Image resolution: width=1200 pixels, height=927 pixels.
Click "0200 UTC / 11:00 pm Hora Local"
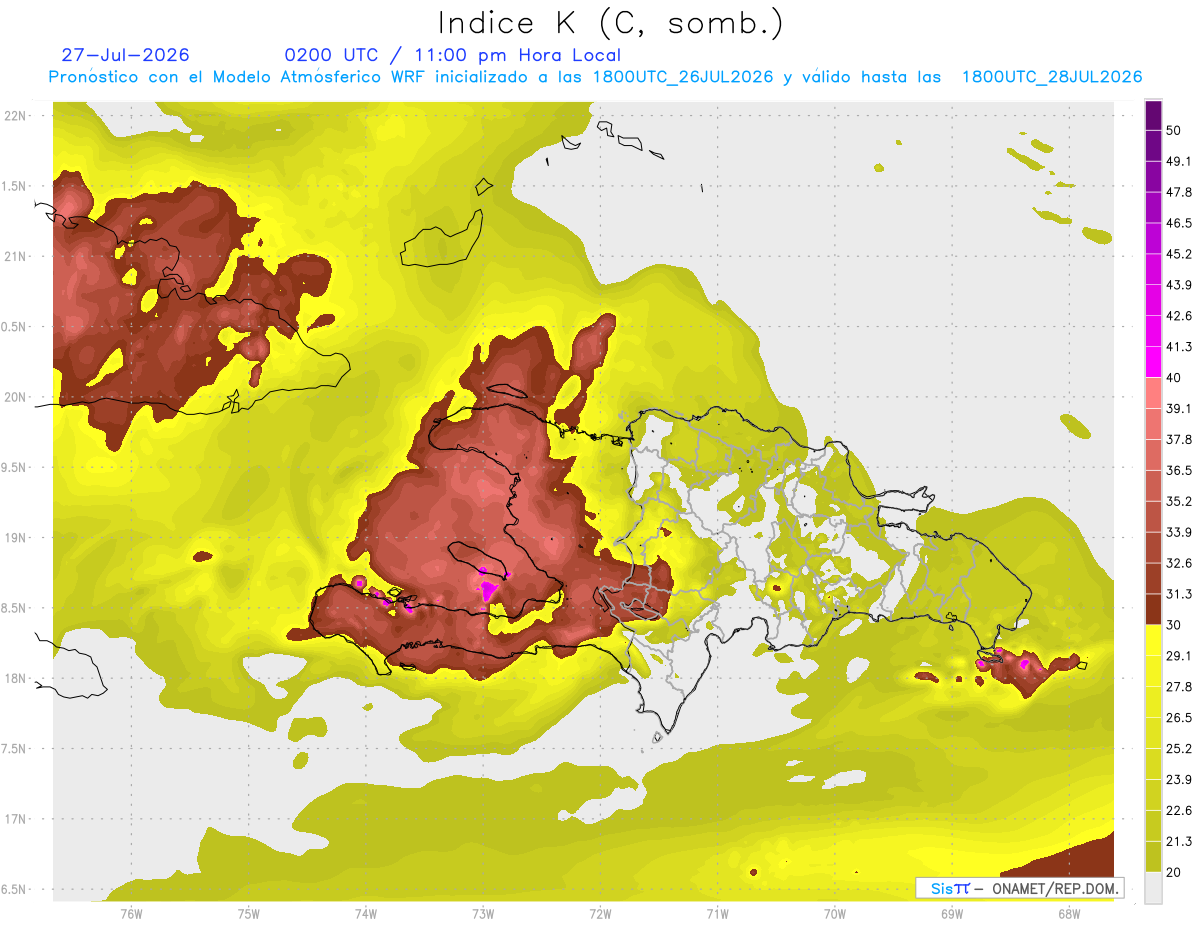pyautogui.click(x=453, y=55)
